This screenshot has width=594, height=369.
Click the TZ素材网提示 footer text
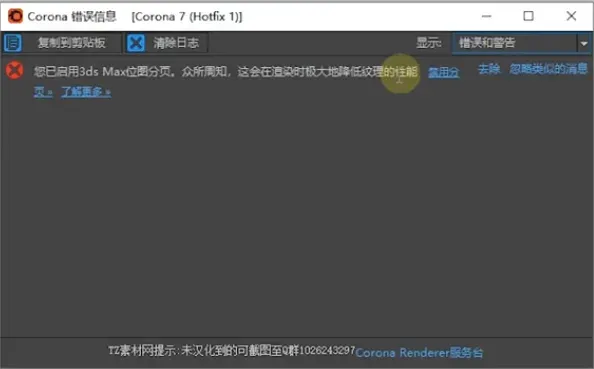[x=232, y=350]
